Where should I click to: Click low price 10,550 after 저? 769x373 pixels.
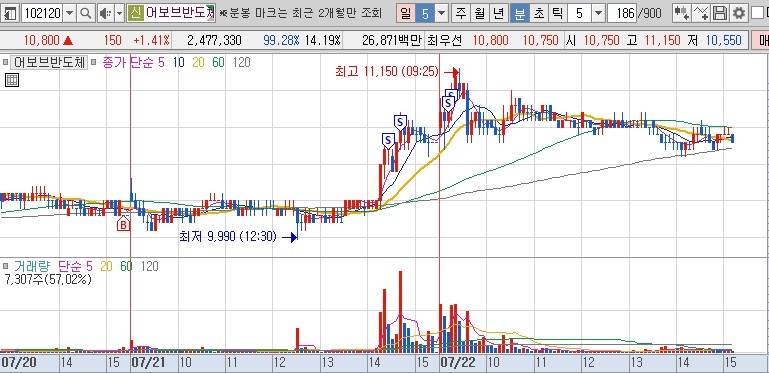tap(723, 40)
